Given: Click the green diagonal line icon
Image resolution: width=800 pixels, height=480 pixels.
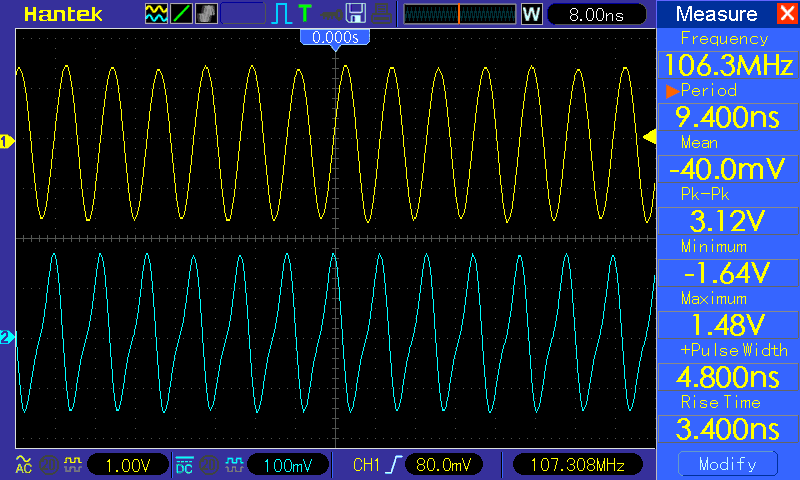Looking at the screenshot, I should tap(181, 14).
